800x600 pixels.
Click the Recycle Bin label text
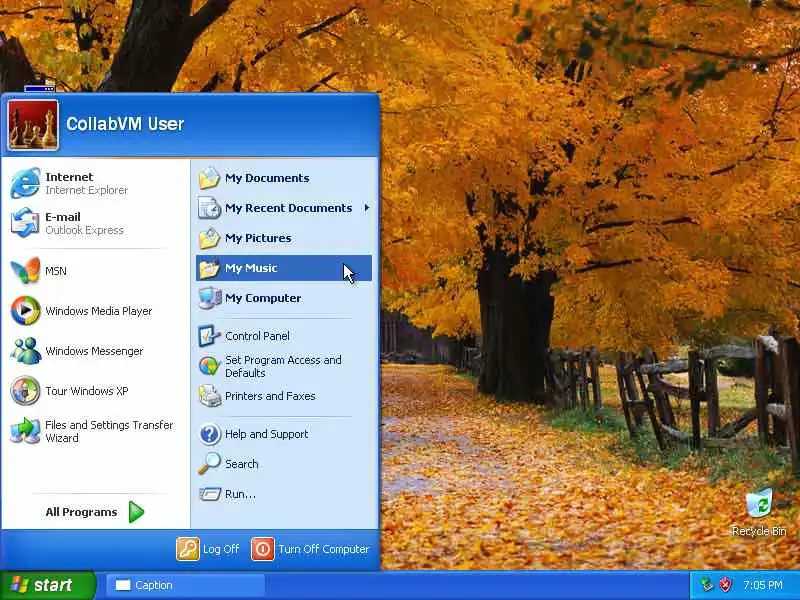coord(759,531)
